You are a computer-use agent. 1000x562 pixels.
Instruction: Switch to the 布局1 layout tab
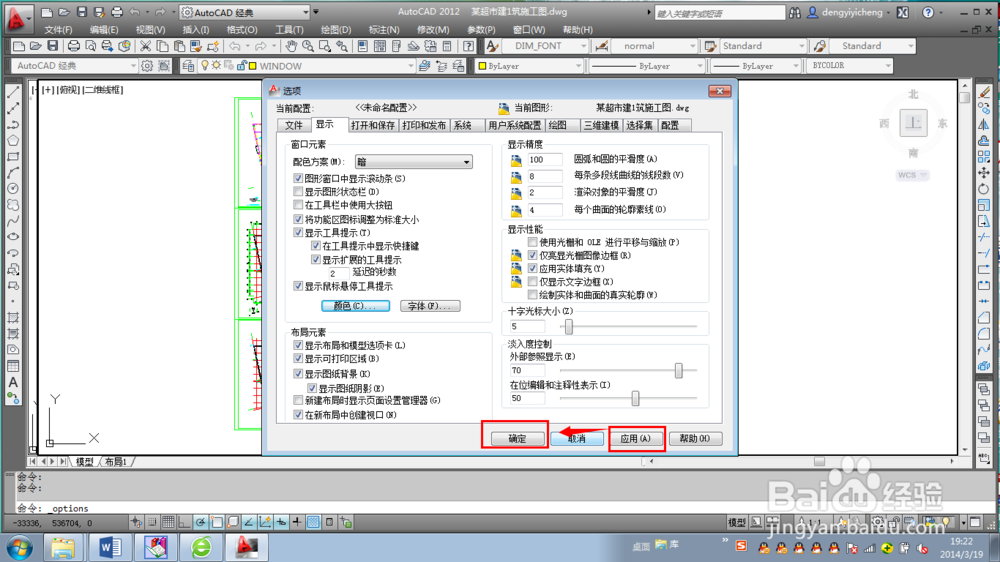click(116, 461)
